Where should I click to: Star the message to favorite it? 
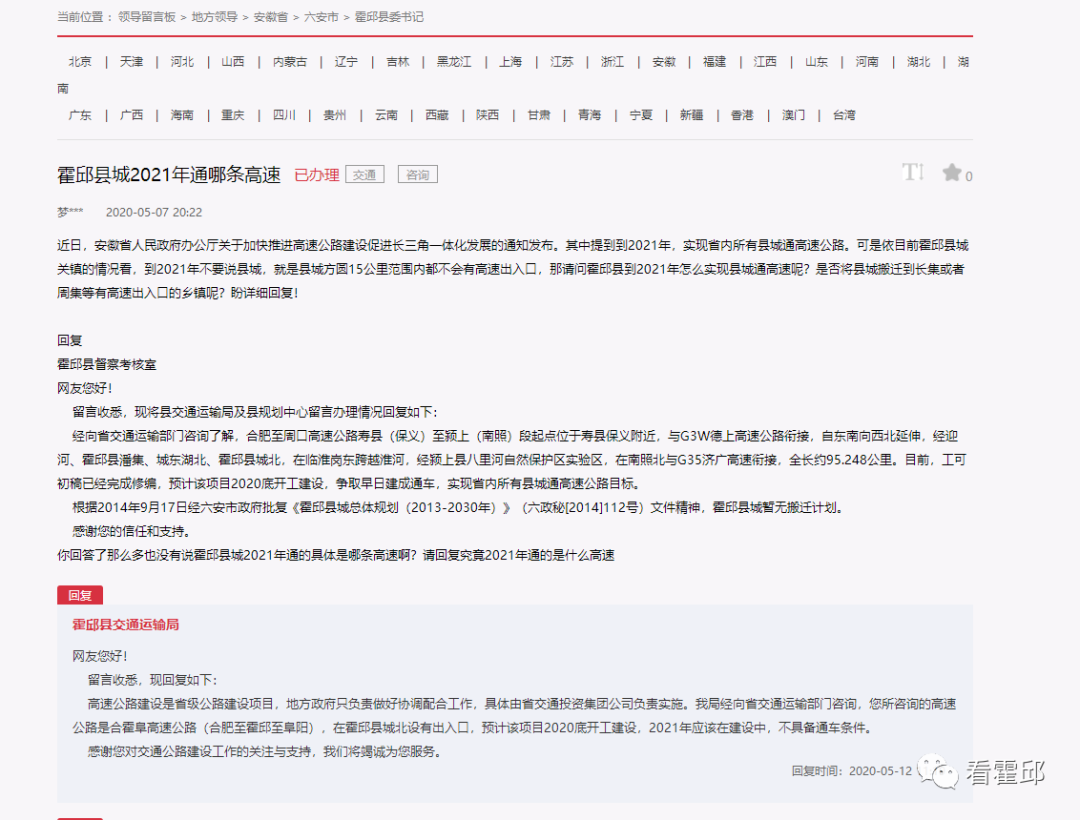[x=950, y=172]
